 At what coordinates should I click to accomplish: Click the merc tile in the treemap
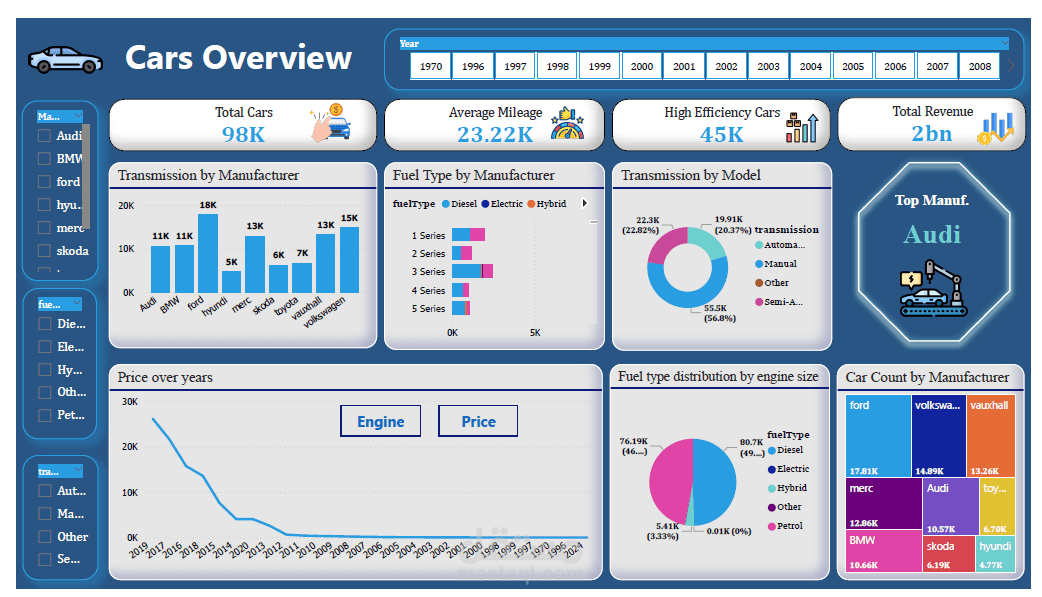pyautogui.click(x=885, y=503)
